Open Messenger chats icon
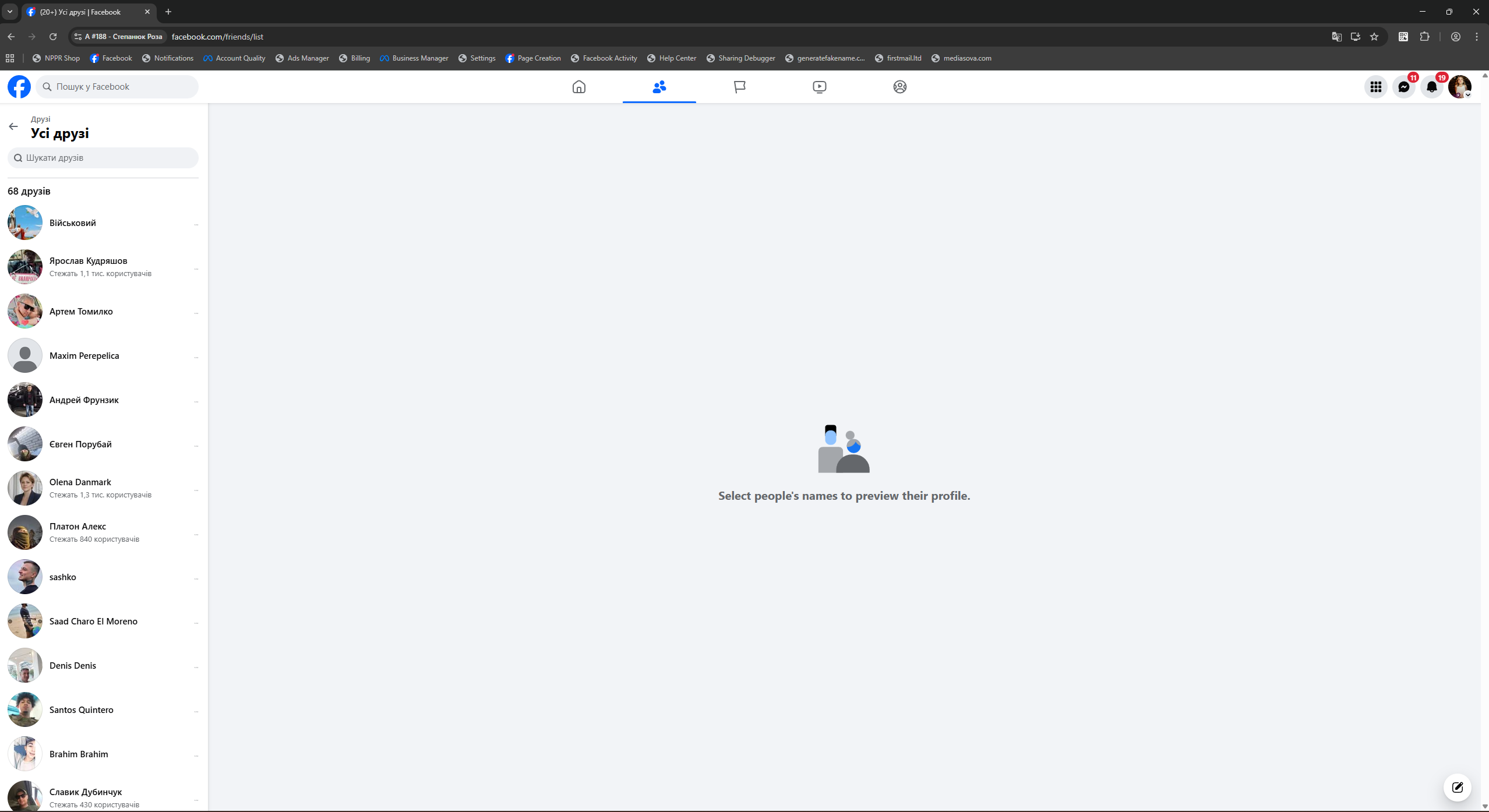The image size is (1489, 812). [x=1403, y=87]
